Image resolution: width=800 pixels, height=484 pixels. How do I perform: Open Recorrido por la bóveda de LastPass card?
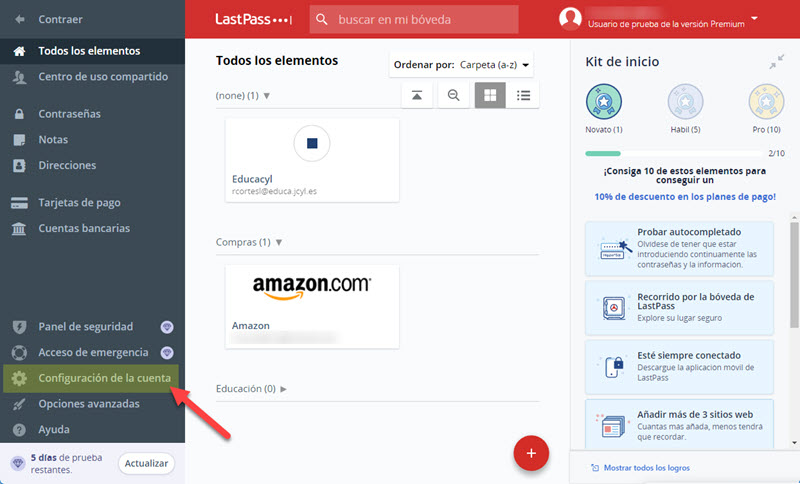[679, 308]
